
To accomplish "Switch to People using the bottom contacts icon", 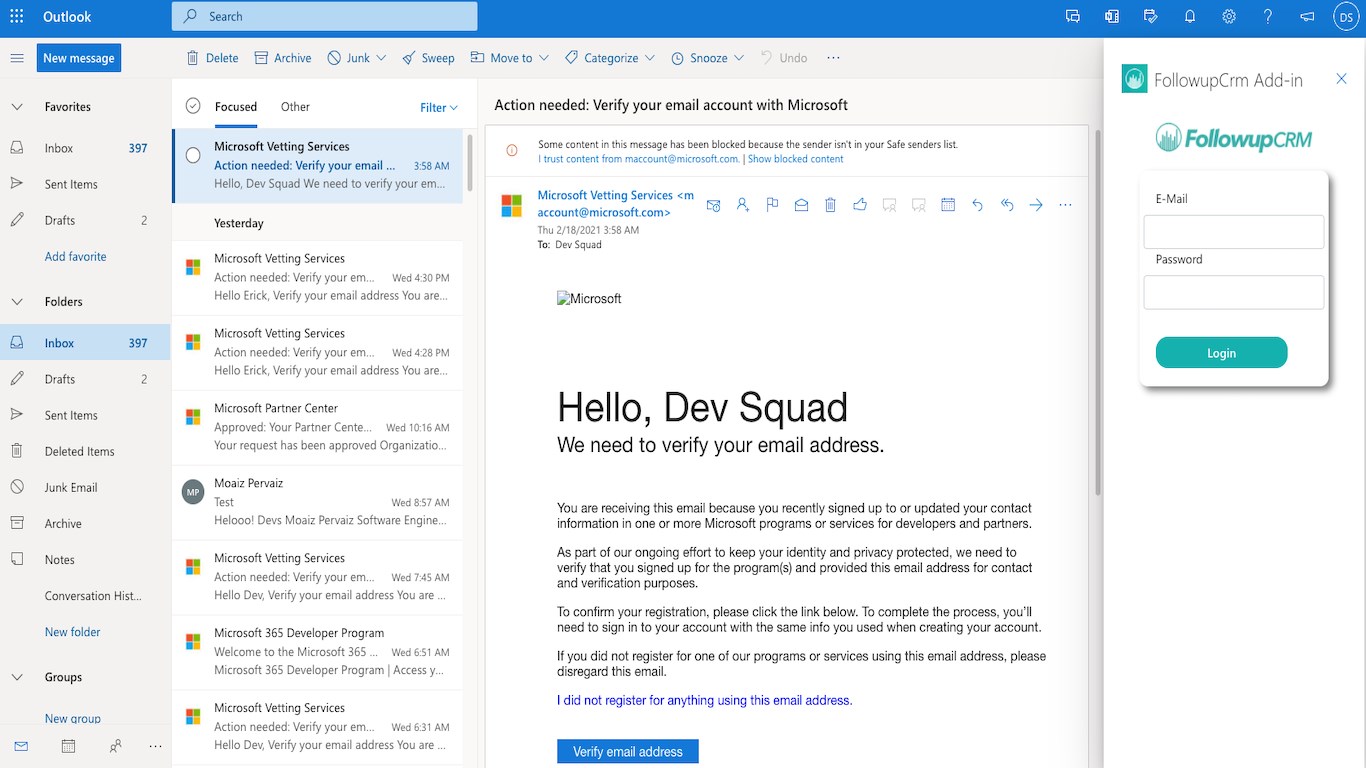I will (x=115, y=746).
